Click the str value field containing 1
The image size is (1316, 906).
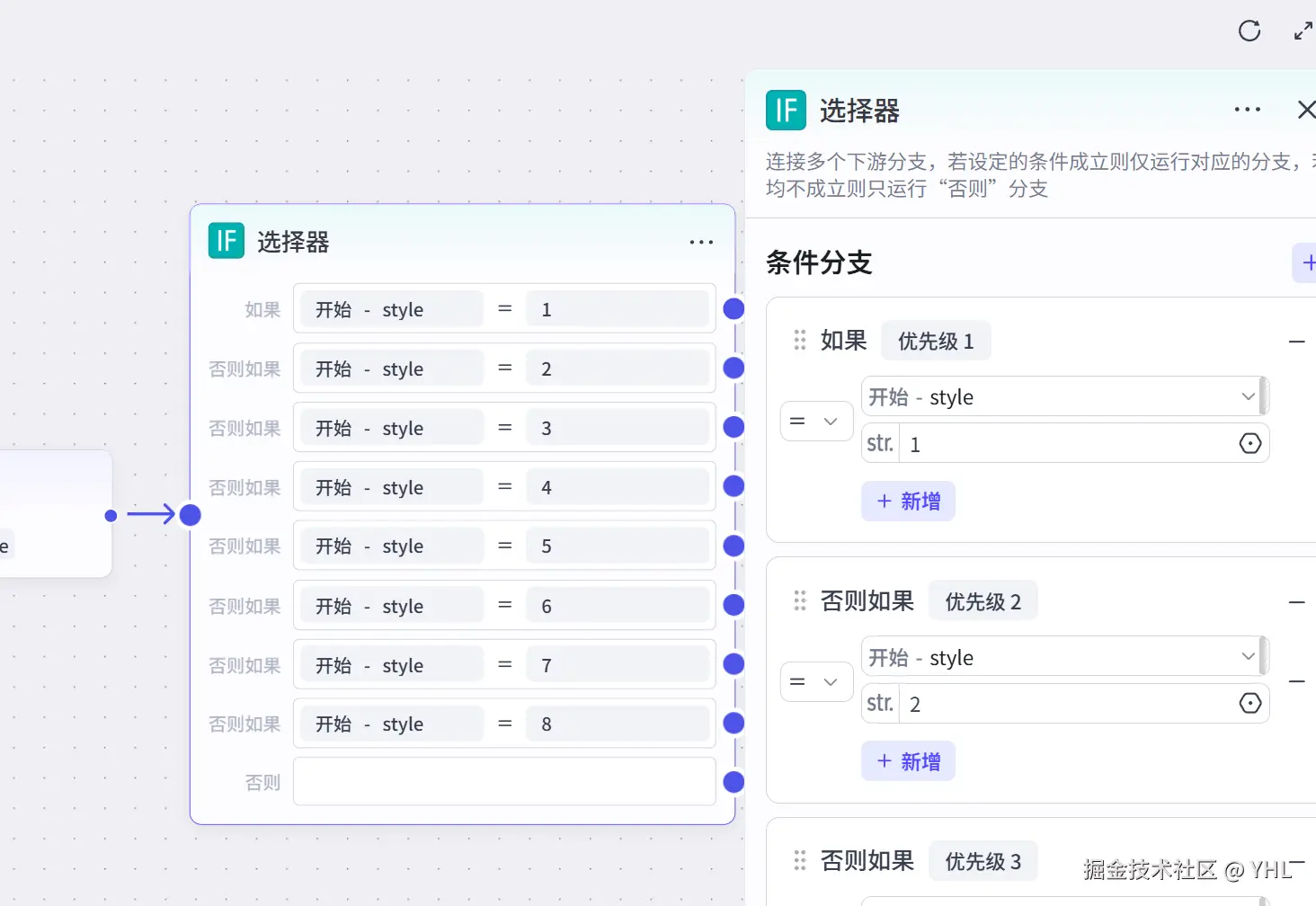(x=1065, y=443)
